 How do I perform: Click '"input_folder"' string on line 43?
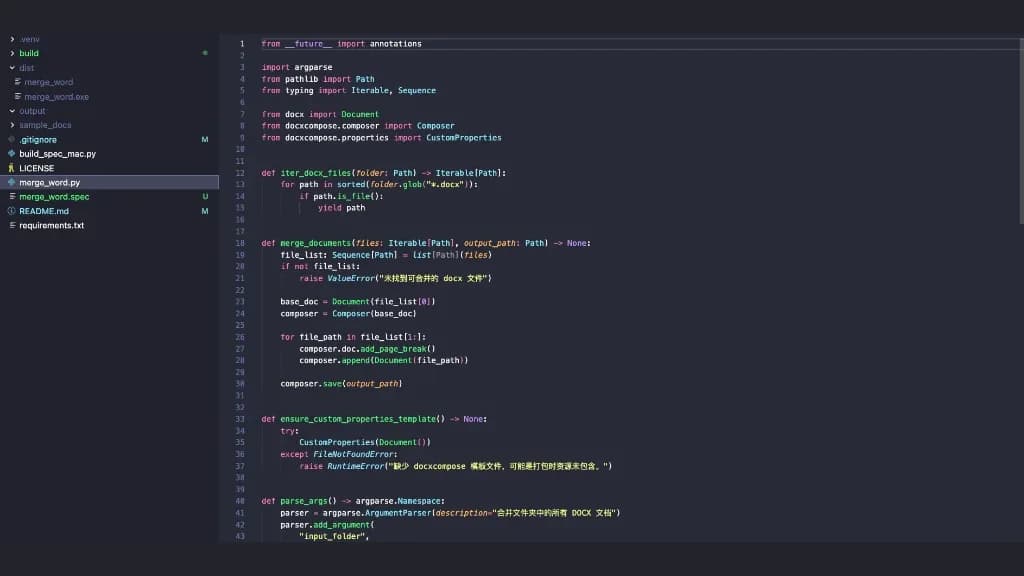pyautogui.click(x=332, y=536)
